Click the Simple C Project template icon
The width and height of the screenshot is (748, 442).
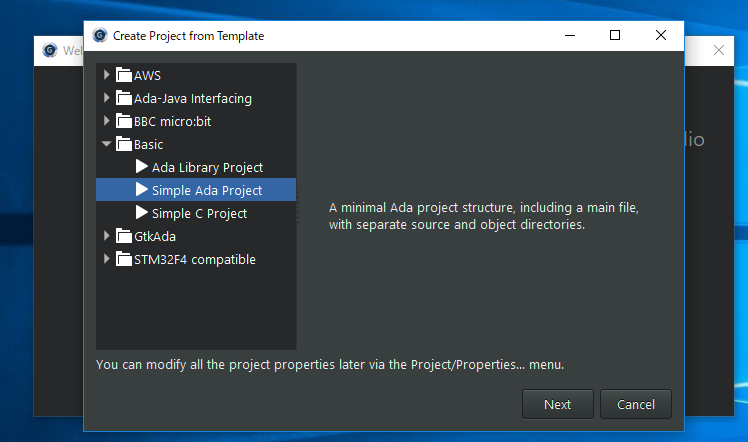[141, 213]
